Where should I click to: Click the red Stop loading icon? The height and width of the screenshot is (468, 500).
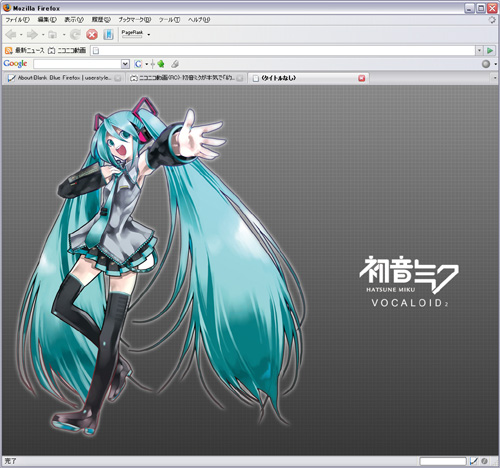coord(92,34)
